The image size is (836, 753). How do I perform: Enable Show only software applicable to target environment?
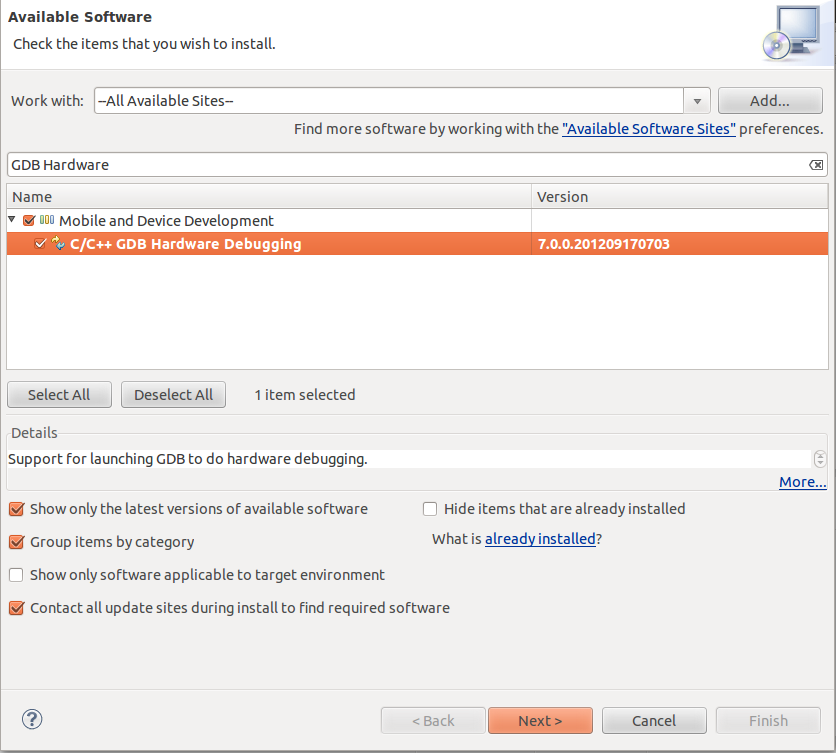point(16,575)
